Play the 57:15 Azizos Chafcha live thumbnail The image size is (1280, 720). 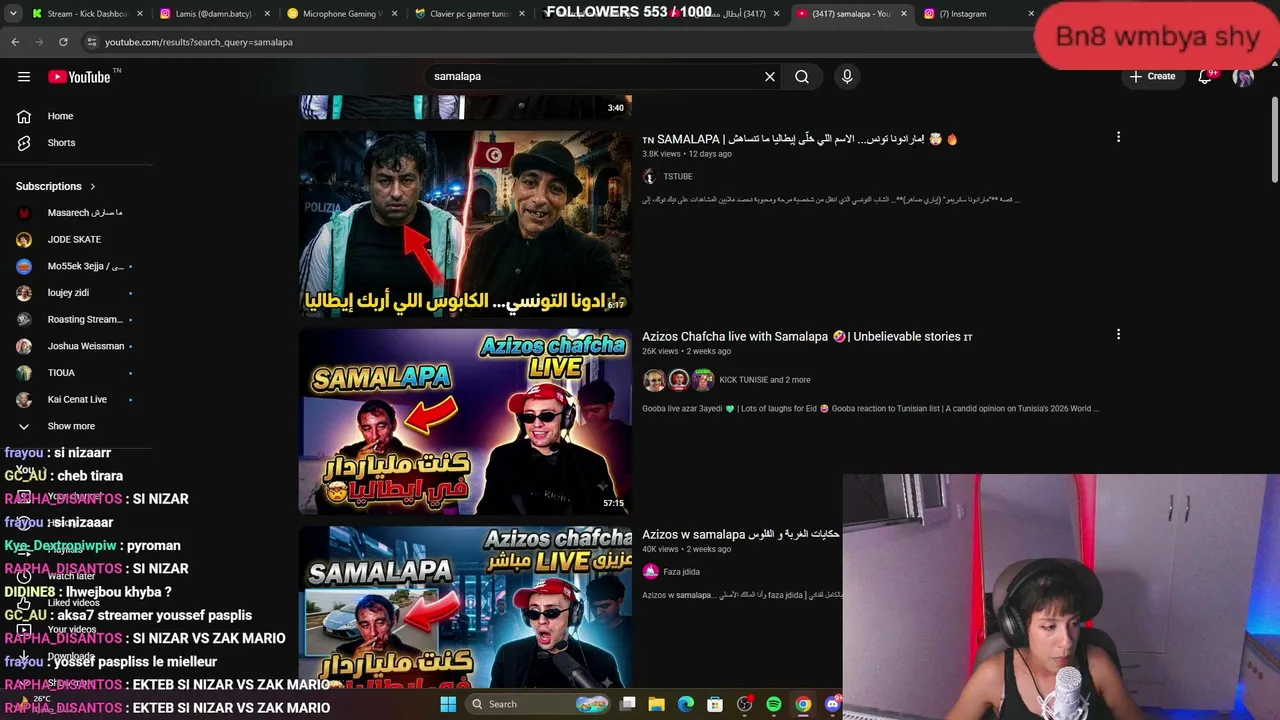(465, 422)
